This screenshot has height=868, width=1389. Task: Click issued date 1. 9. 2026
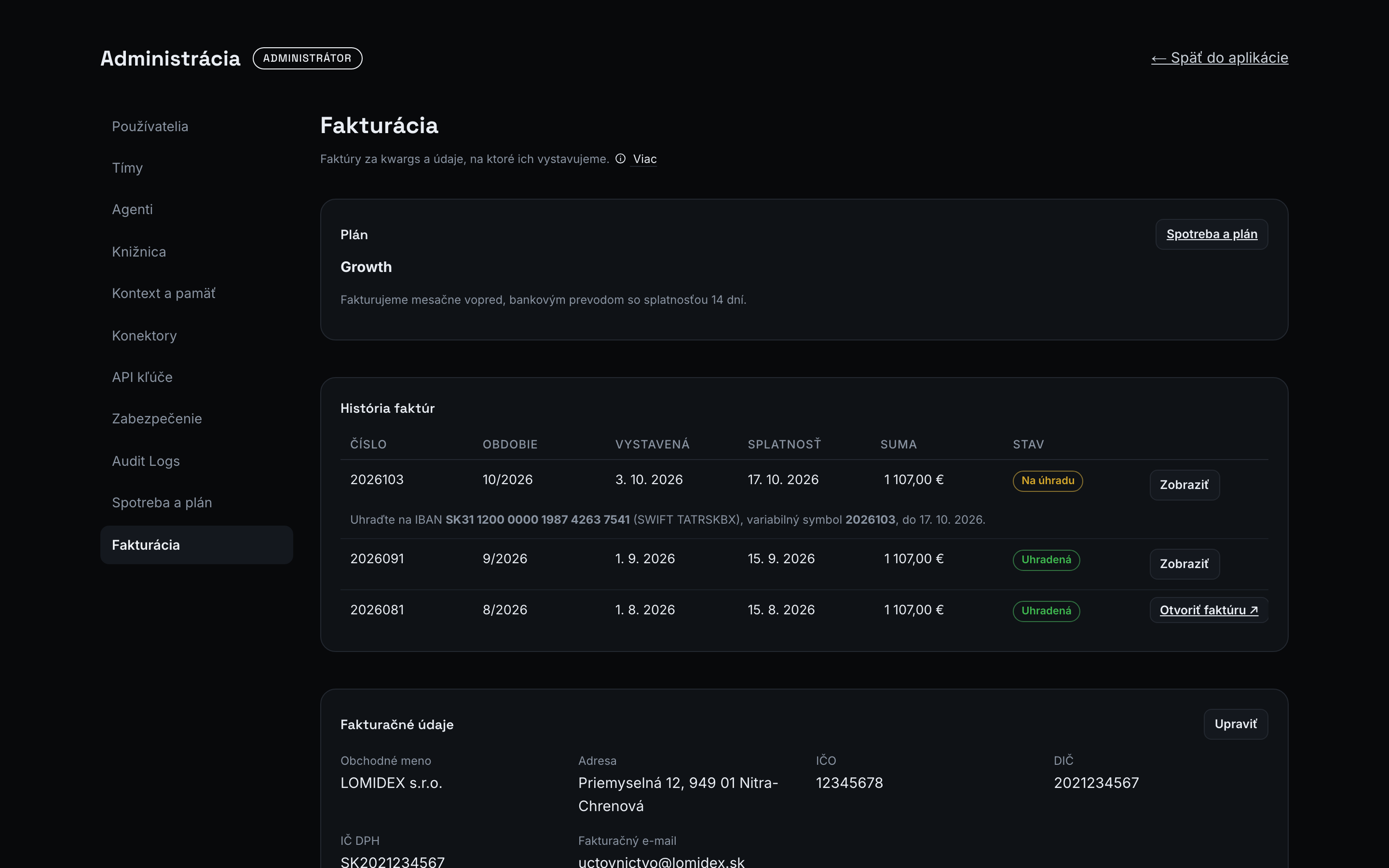coord(644,559)
